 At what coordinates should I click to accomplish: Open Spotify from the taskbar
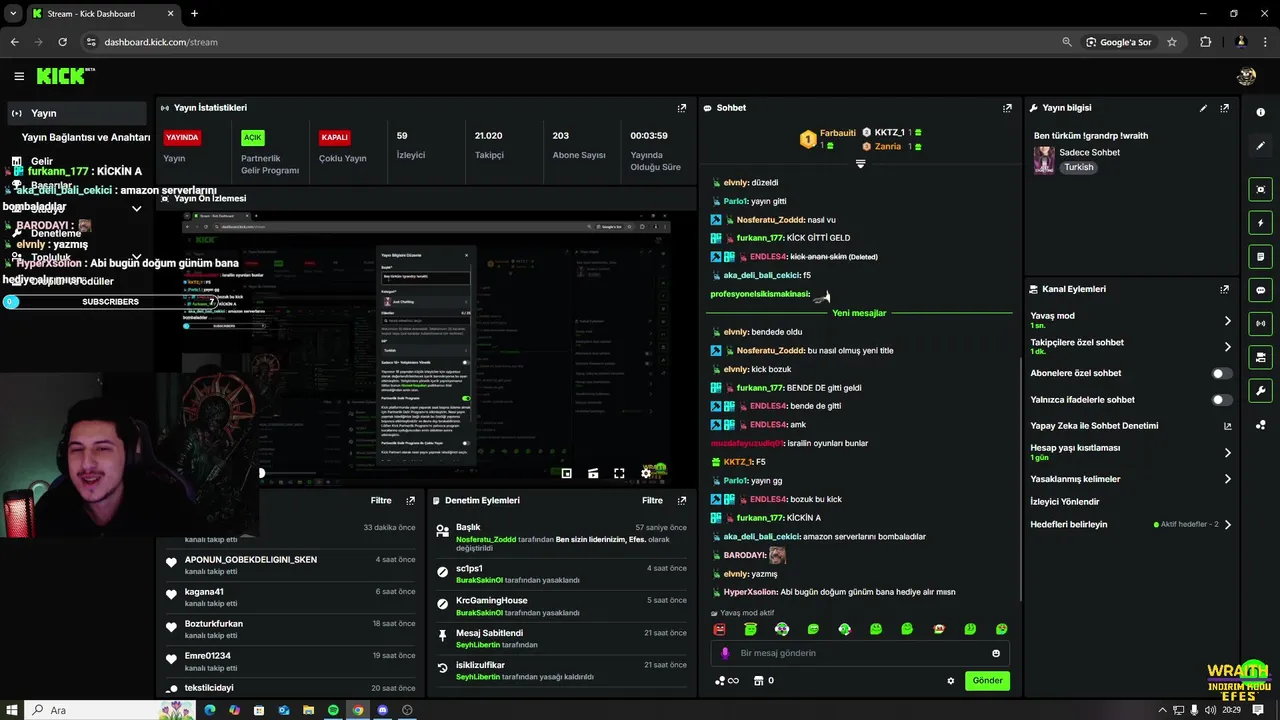[333, 710]
